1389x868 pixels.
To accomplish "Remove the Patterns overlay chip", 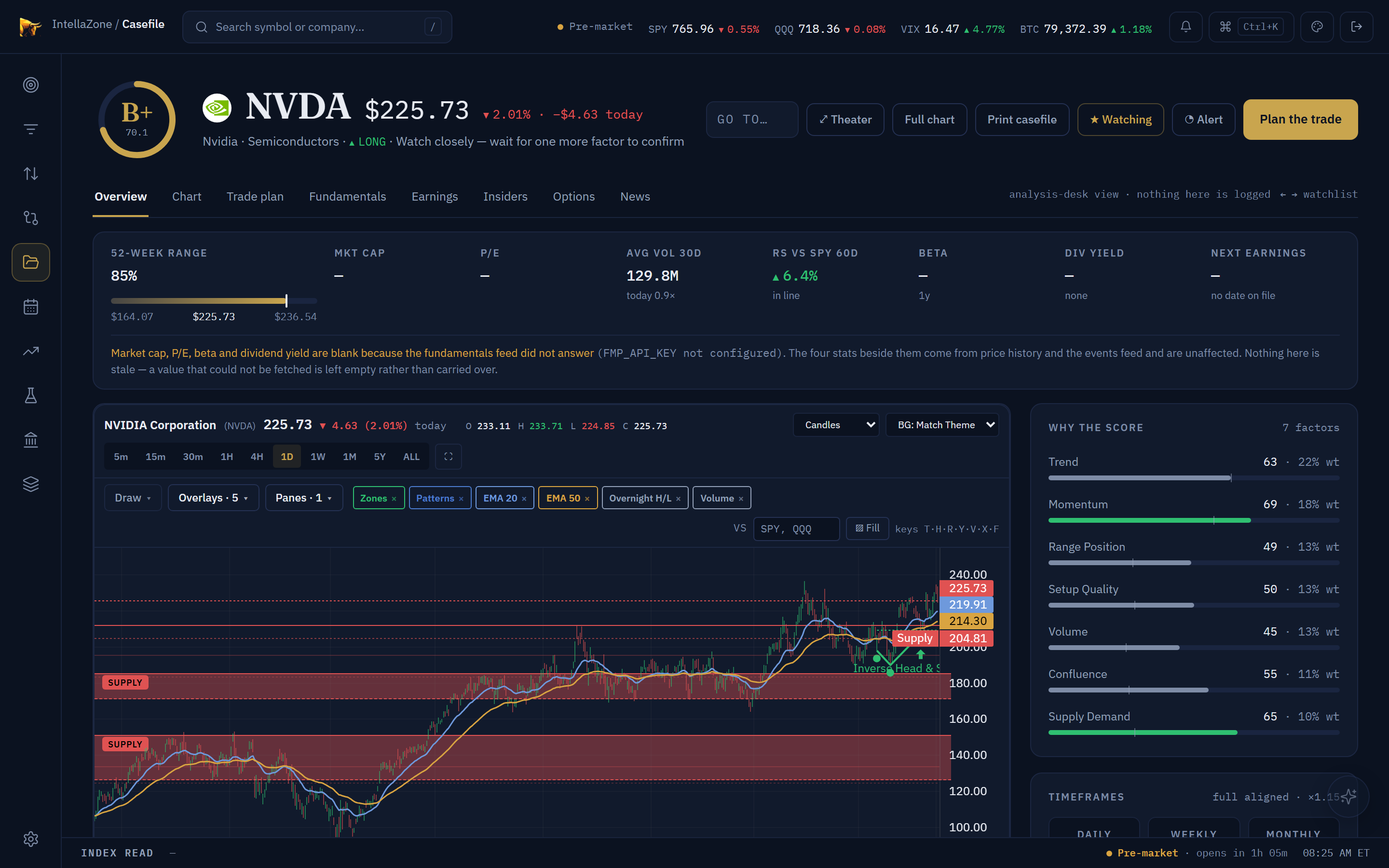I will point(461,499).
